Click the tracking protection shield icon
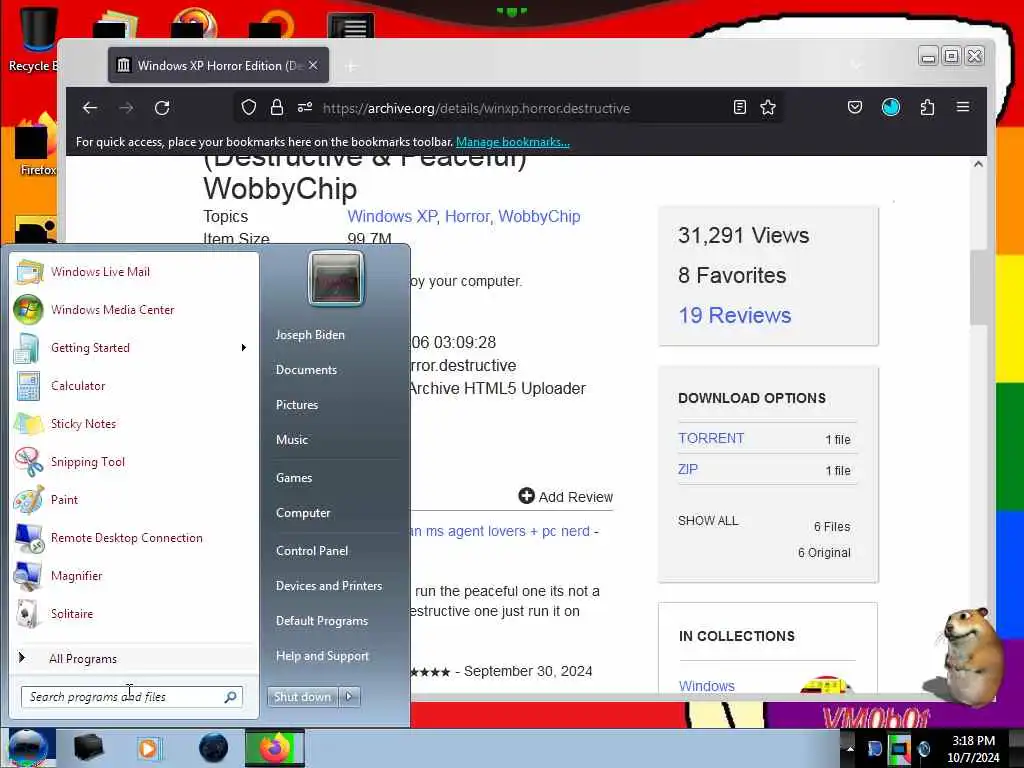The image size is (1024, 768). (248, 107)
